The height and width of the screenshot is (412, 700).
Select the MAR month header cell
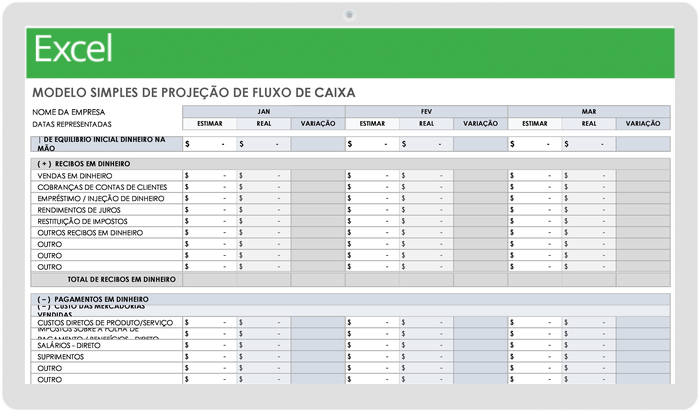click(588, 111)
